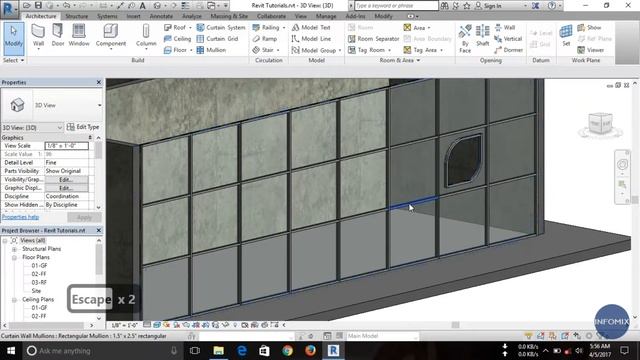Click Sign In in the title bar
Screen dimensions: 640x360
488,6
